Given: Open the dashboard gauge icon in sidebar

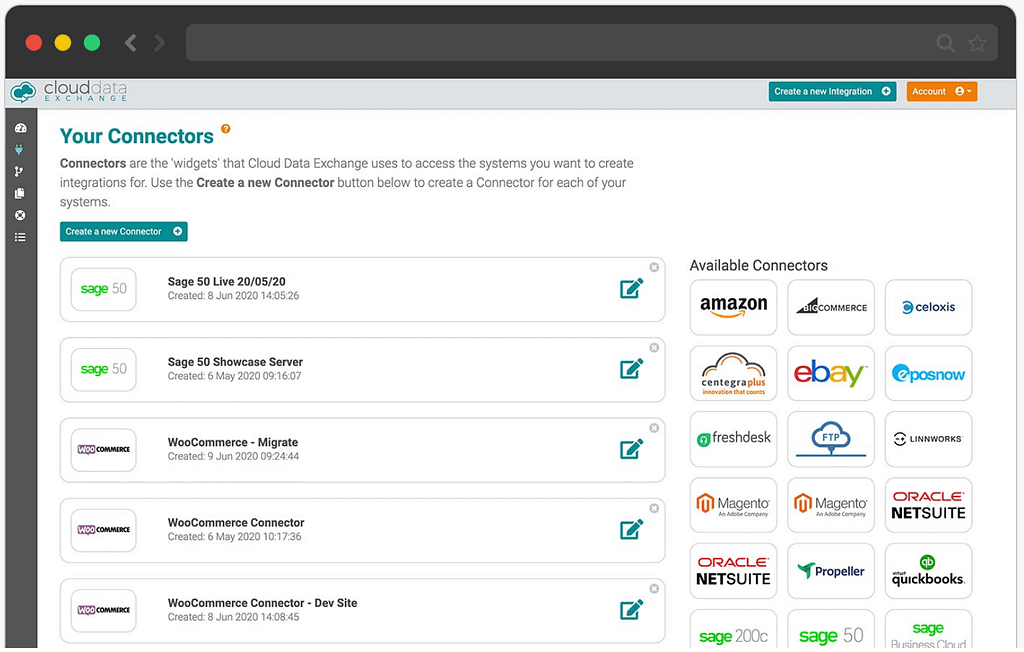Looking at the screenshot, I should click(x=20, y=128).
